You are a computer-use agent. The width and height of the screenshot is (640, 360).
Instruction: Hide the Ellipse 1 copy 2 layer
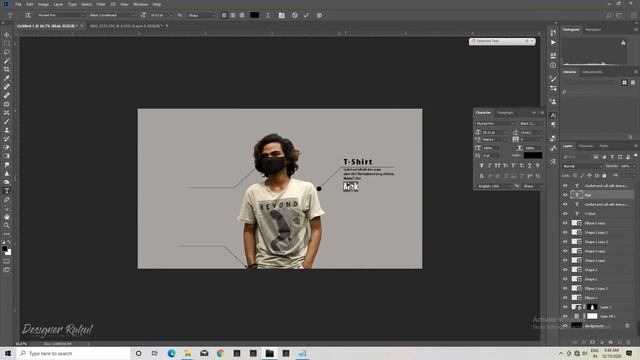pos(565,288)
